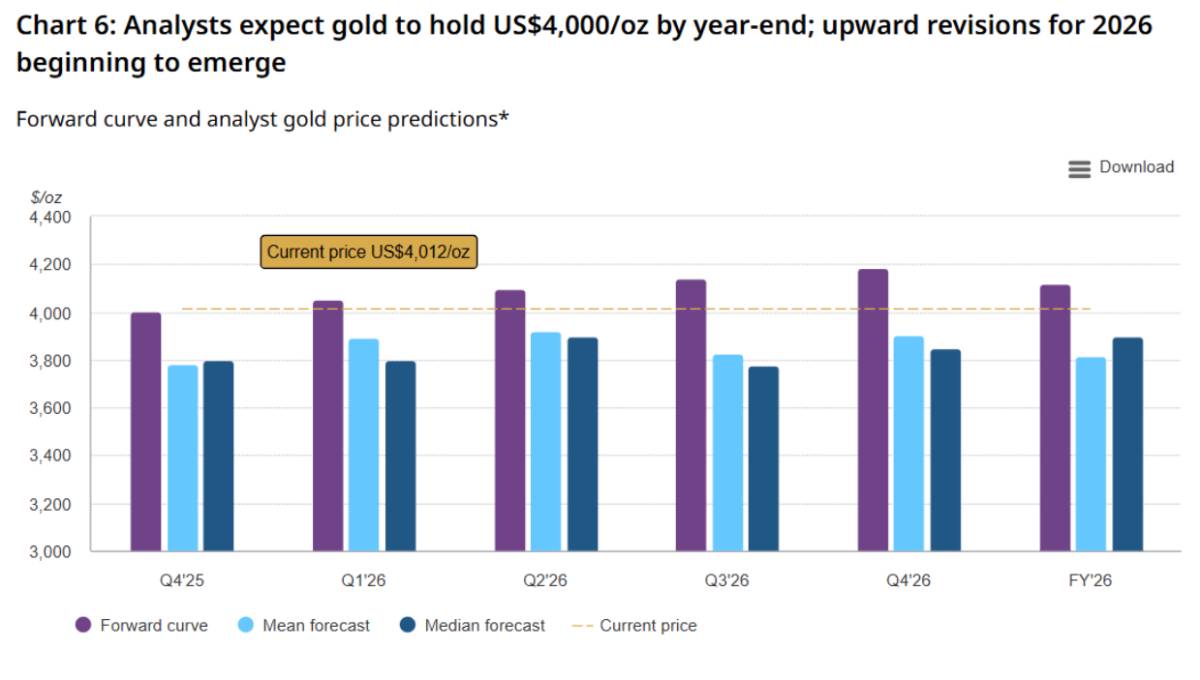Click the purple Forward curve legend dot
This screenshot has height=680, width=1200.
(84, 625)
